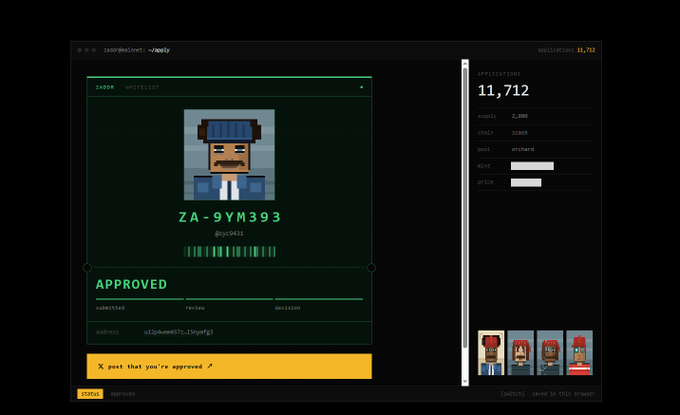Viewport: 680px width, 415px height.
Task: Click the scrollbar down arrow
Action: [x=465, y=382]
